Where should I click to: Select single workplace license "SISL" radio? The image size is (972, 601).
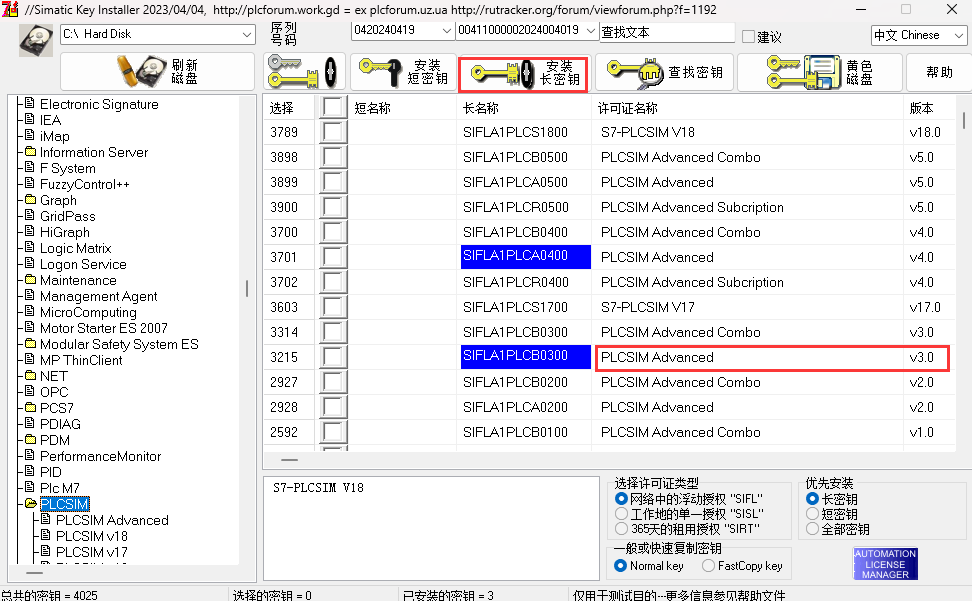621,514
